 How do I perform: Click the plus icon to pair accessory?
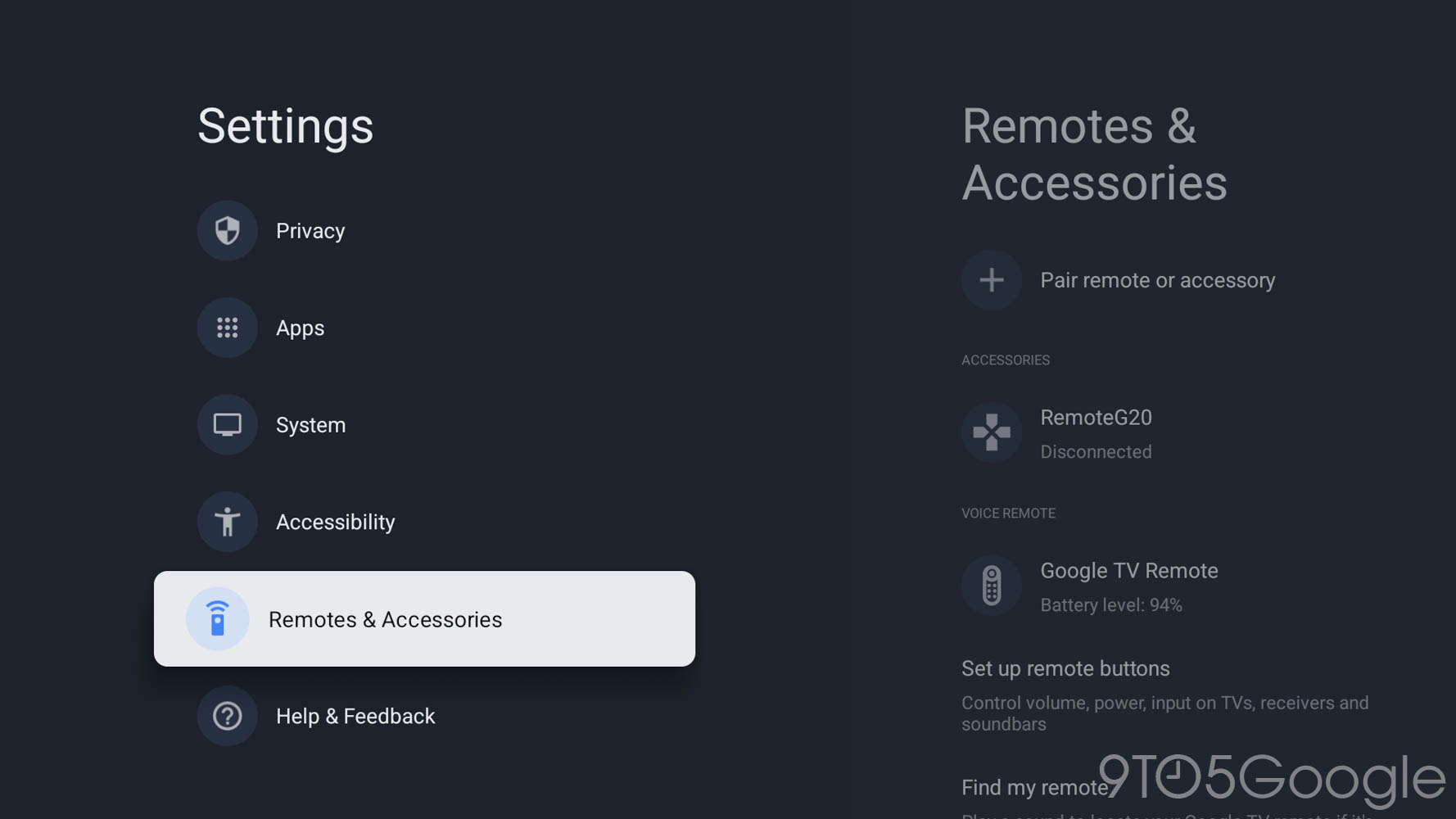pyautogui.click(x=991, y=280)
